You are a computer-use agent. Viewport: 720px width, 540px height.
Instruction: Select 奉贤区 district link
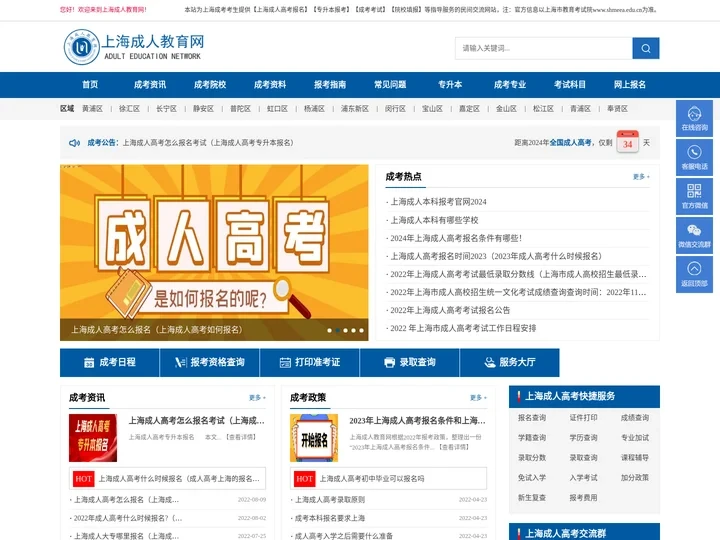(617, 109)
